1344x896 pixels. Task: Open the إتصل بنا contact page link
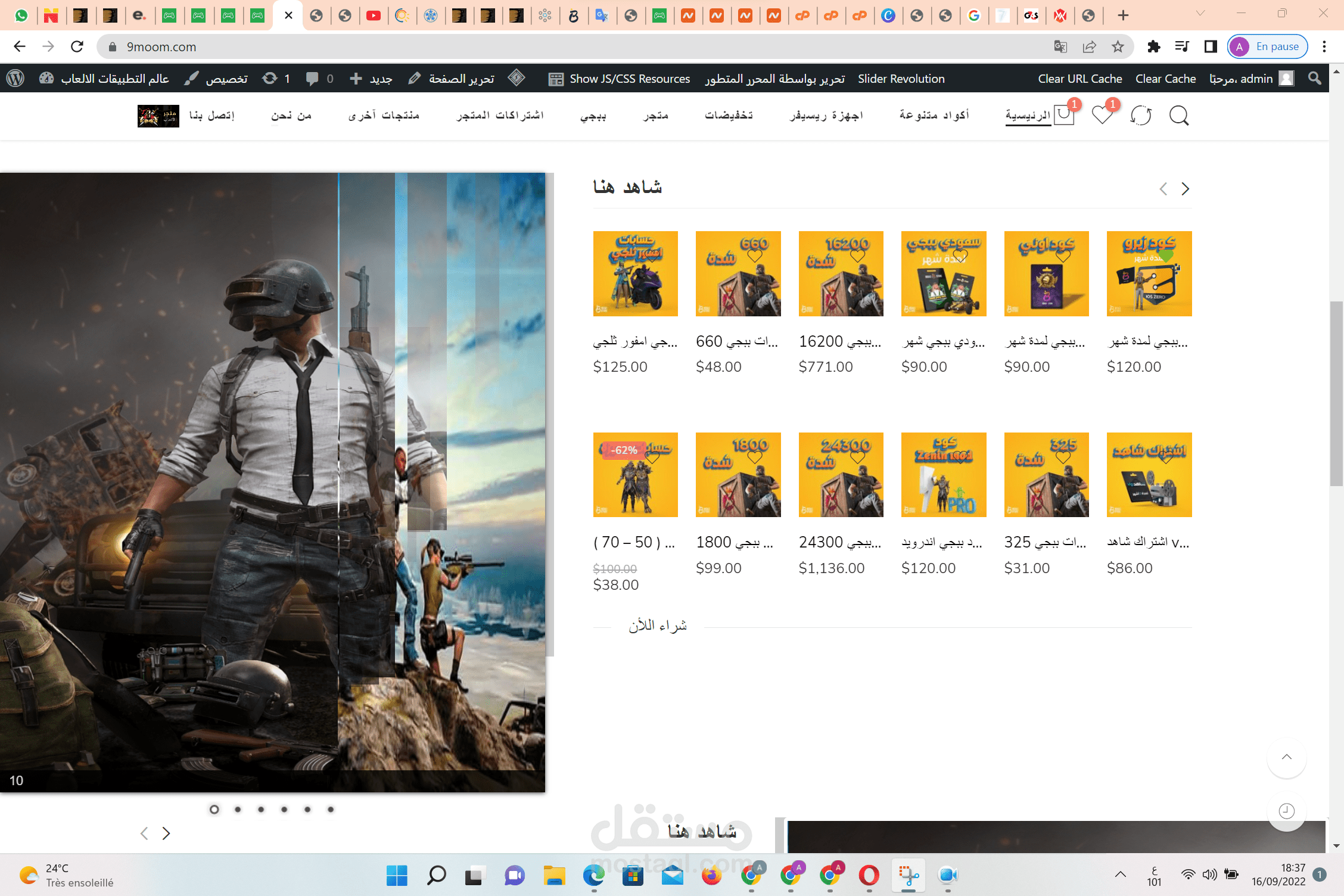pos(212,115)
